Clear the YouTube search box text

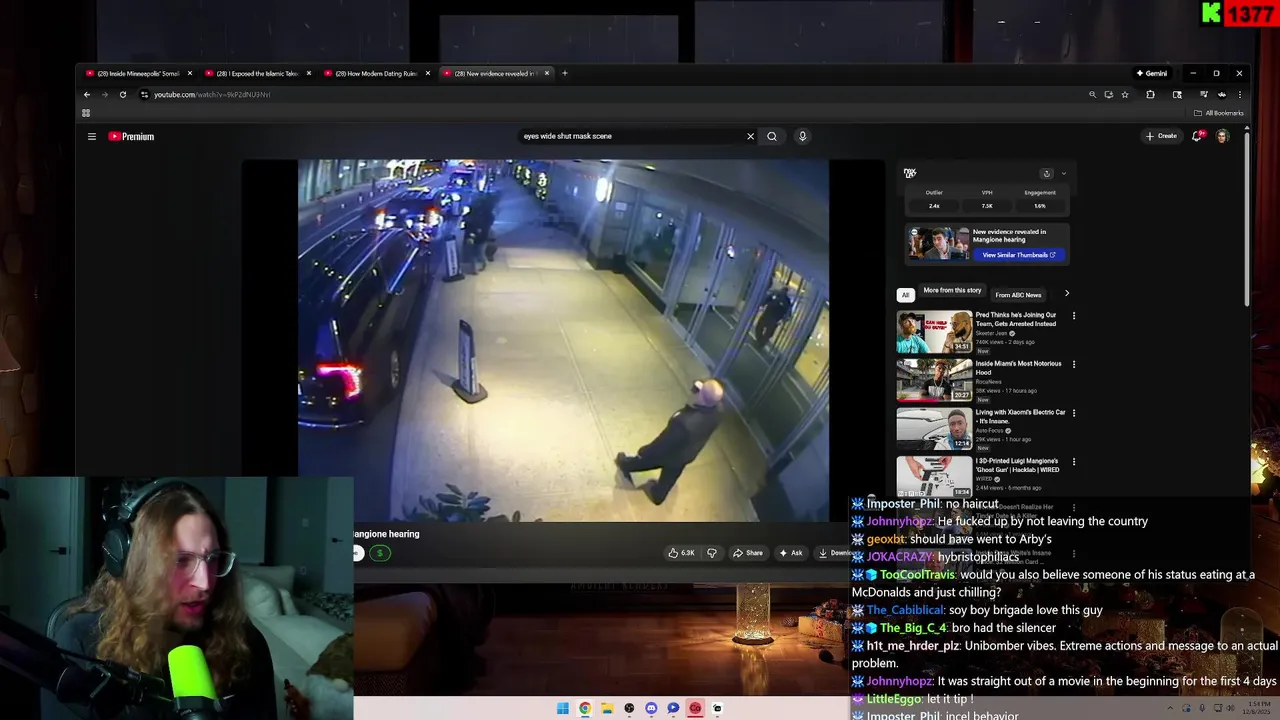750,136
